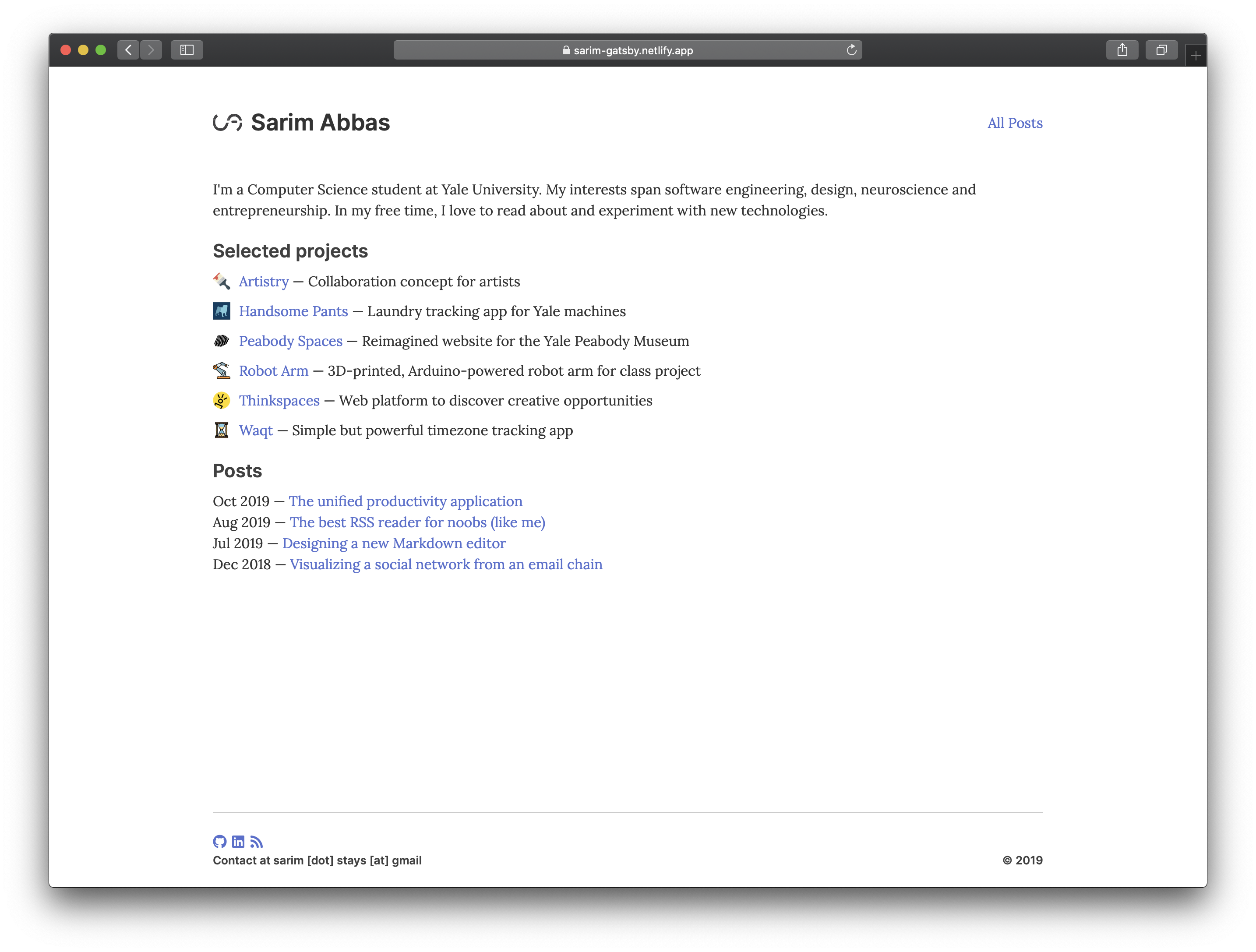Open the Robot Arm project link

tap(274, 371)
